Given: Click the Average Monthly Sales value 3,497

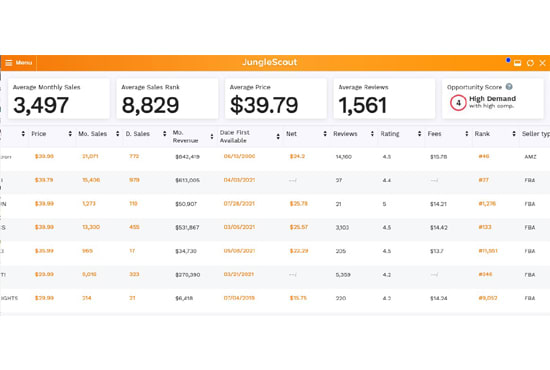Looking at the screenshot, I should (41, 105).
